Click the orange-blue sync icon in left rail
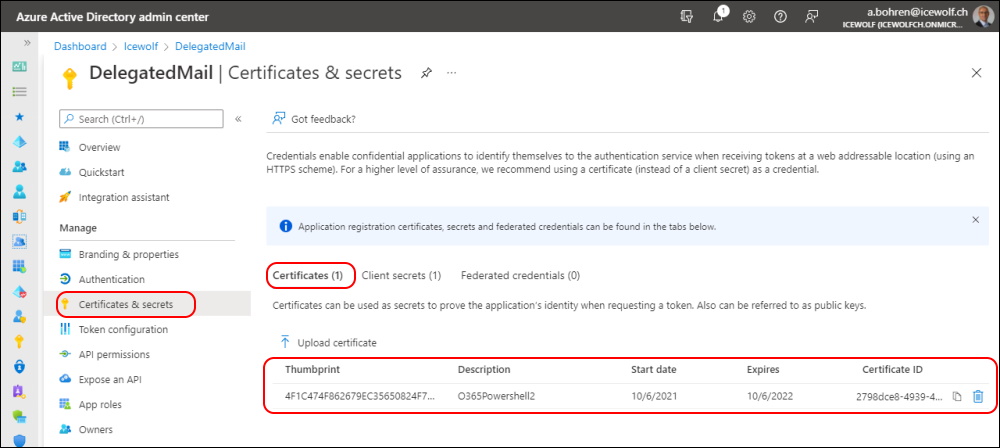This screenshot has height=448, width=1000. click(x=20, y=216)
